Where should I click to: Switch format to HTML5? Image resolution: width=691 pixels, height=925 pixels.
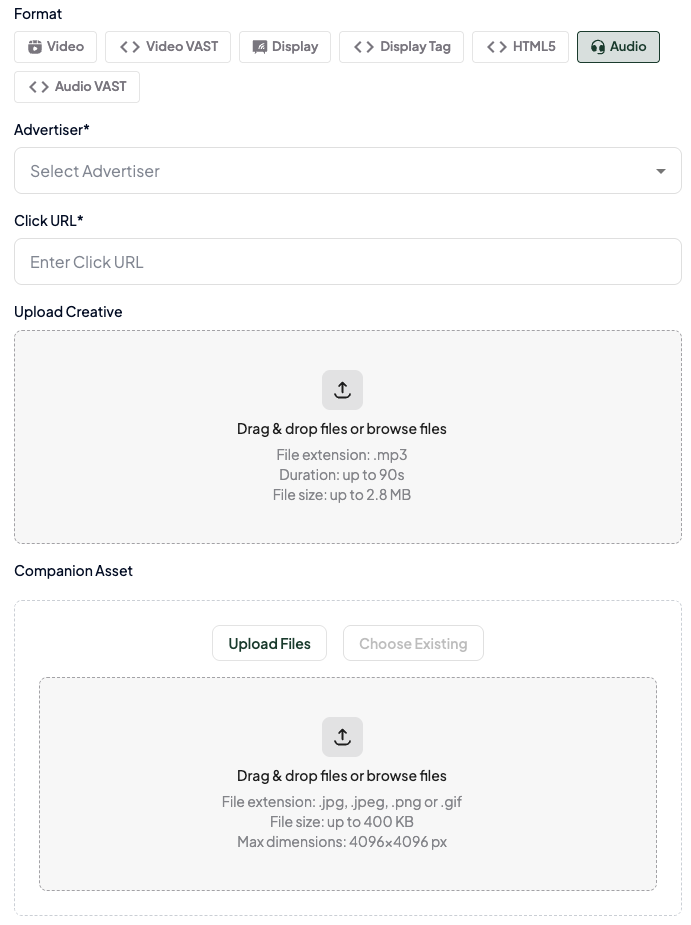pos(520,47)
